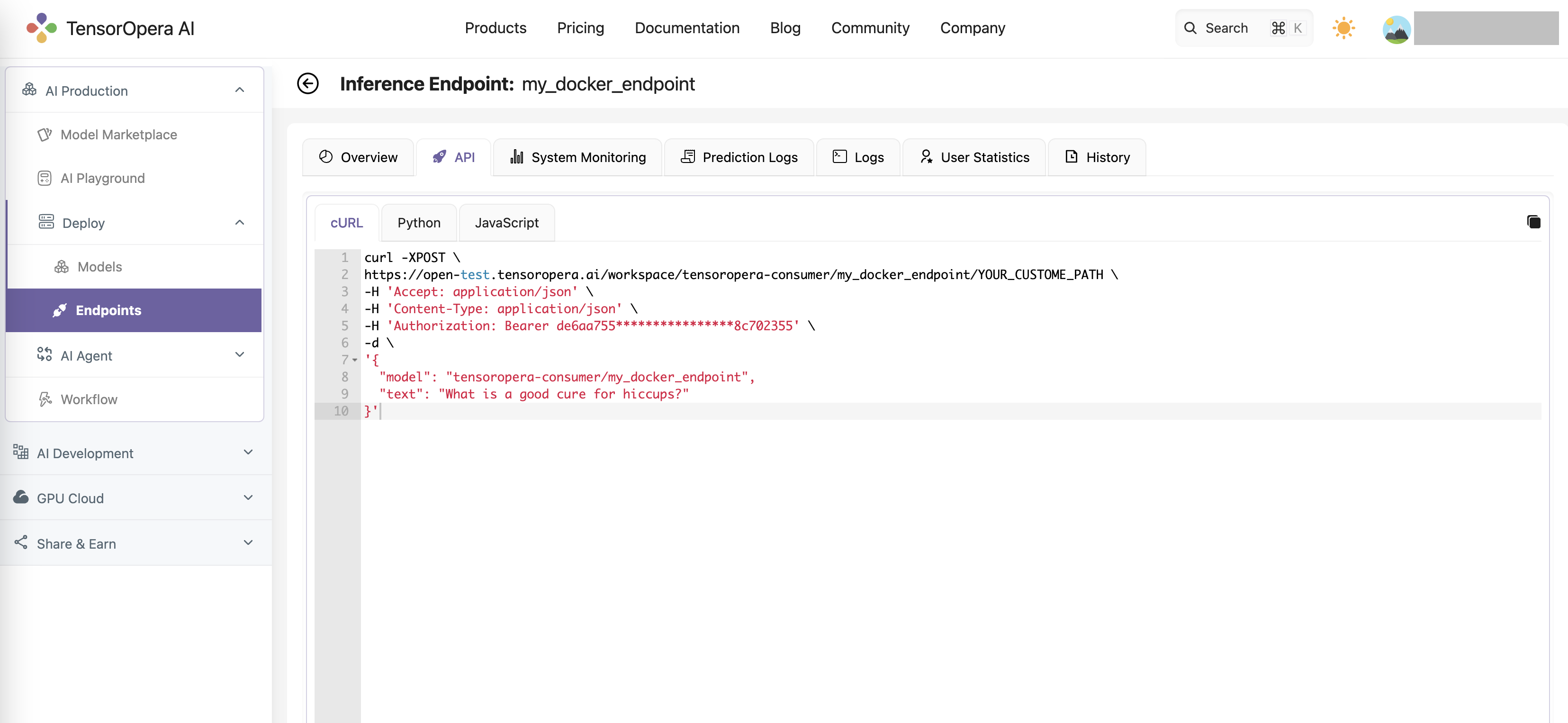Viewport: 1568px width, 723px height.
Task: Navigate to Prediction Logs tab
Action: click(x=740, y=156)
